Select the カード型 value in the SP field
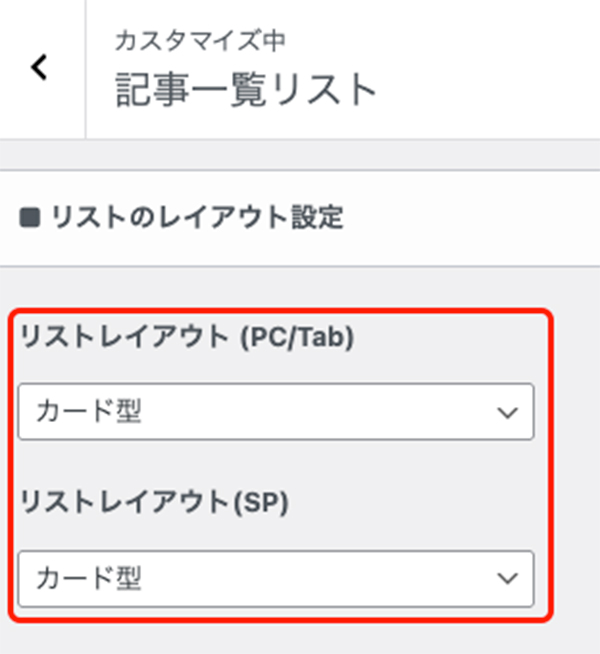 (89, 578)
